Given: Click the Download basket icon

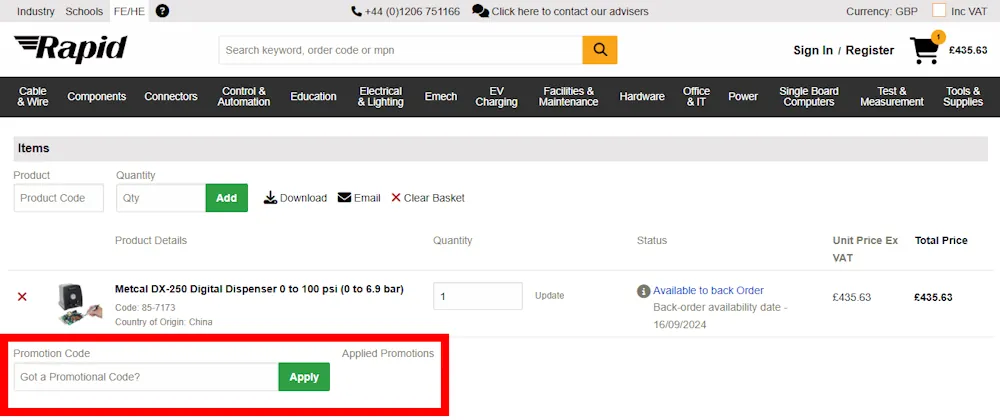Looking at the screenshot, I should click(270, 198).
